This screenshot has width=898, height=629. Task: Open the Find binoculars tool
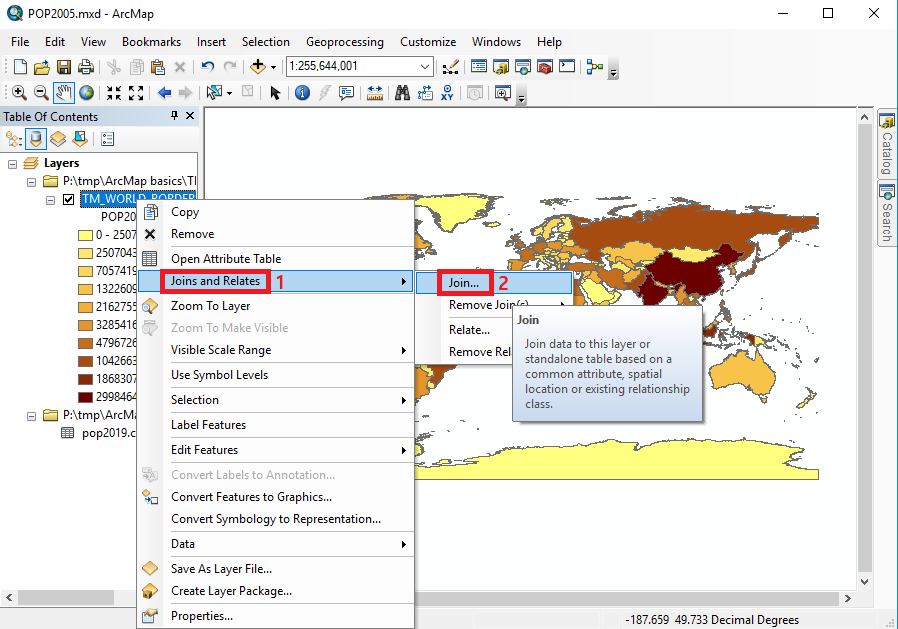point(403,93)
